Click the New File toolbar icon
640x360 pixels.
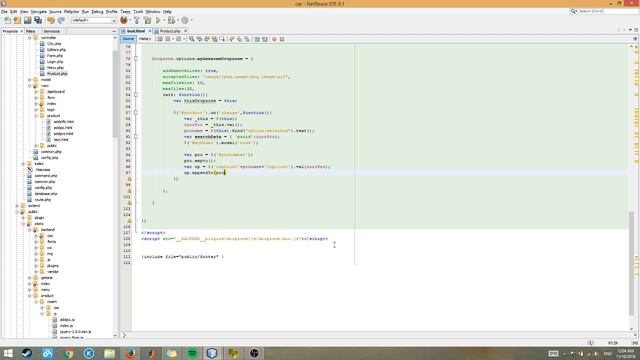coord(7,20)
